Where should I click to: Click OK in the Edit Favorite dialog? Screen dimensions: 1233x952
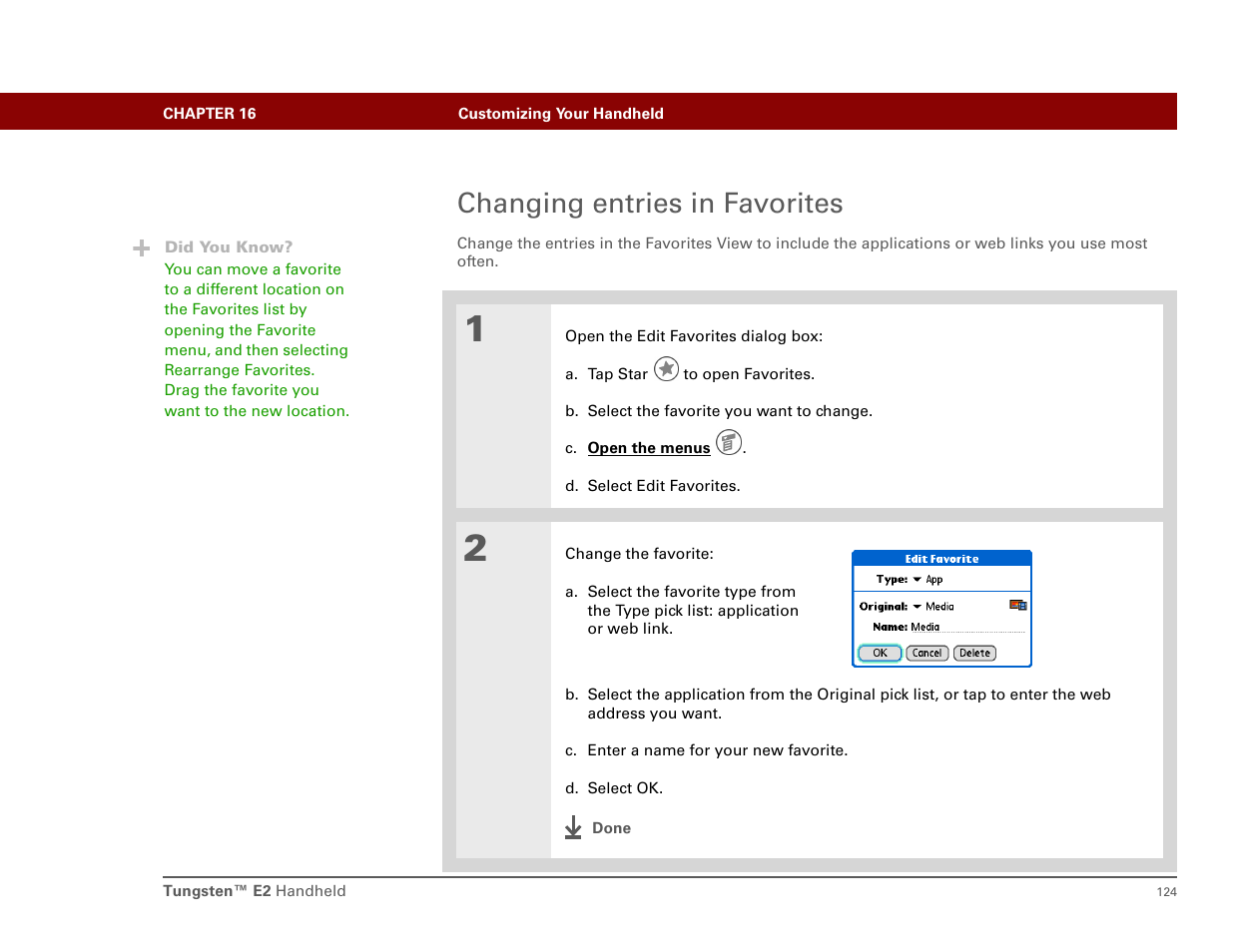point(880,653)
